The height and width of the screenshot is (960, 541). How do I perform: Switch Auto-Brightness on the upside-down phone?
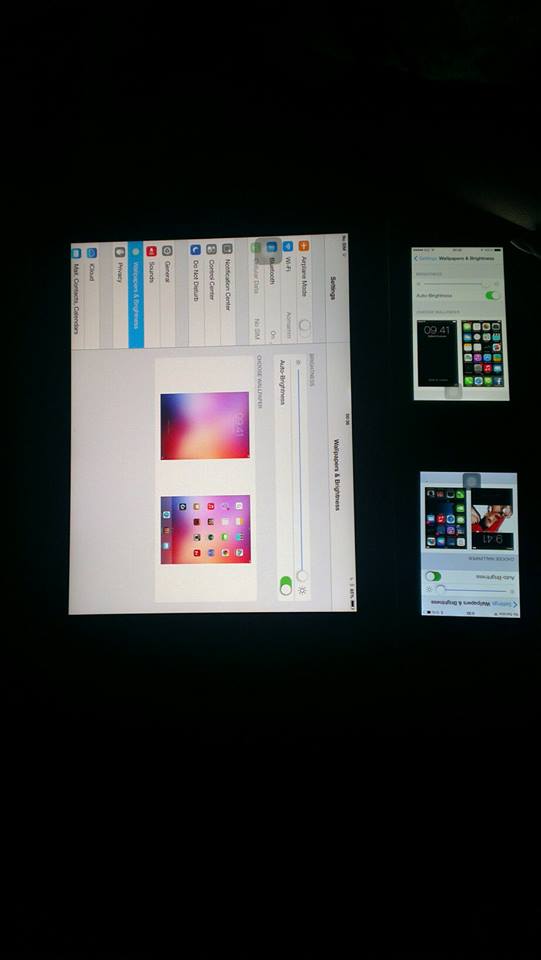pyautogui.click(x=433, y=576)
